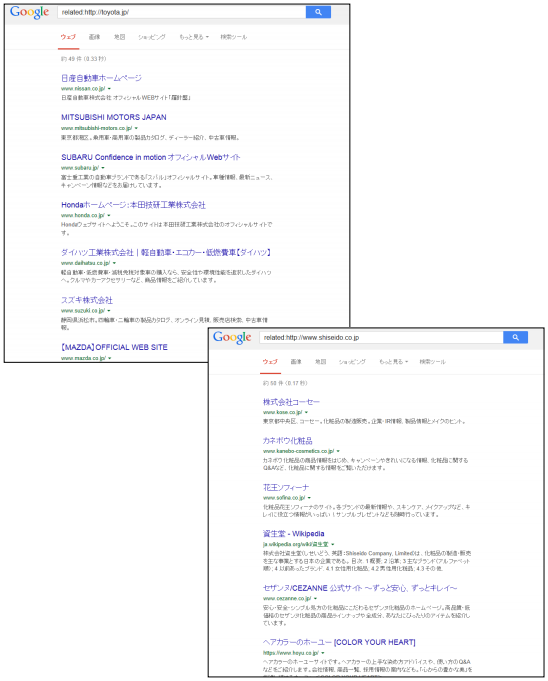
Task: Open the 日産自動車ホームページ result
Action: (101, 78)
